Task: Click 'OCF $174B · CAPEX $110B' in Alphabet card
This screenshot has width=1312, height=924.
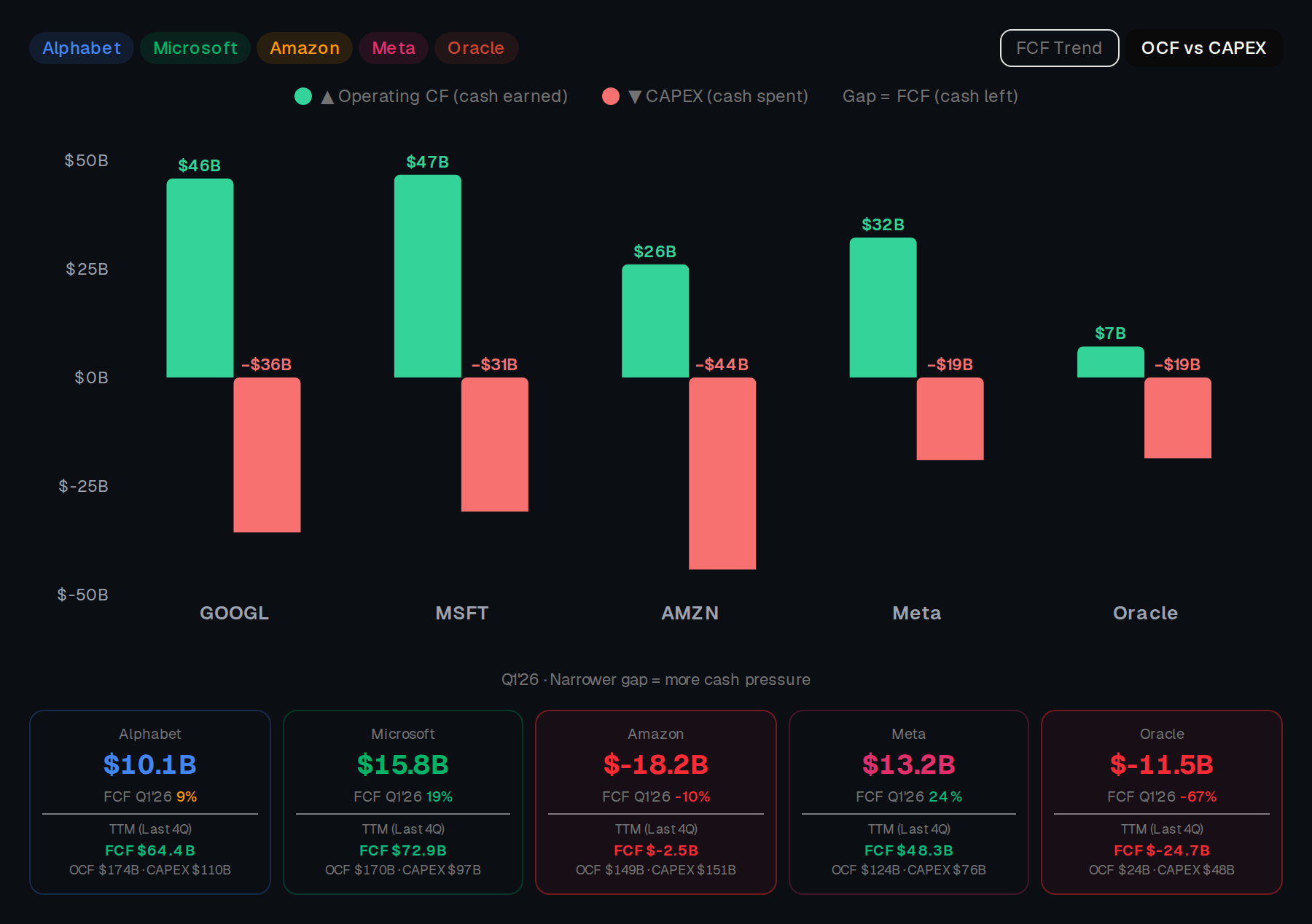Action: point(150,870)
